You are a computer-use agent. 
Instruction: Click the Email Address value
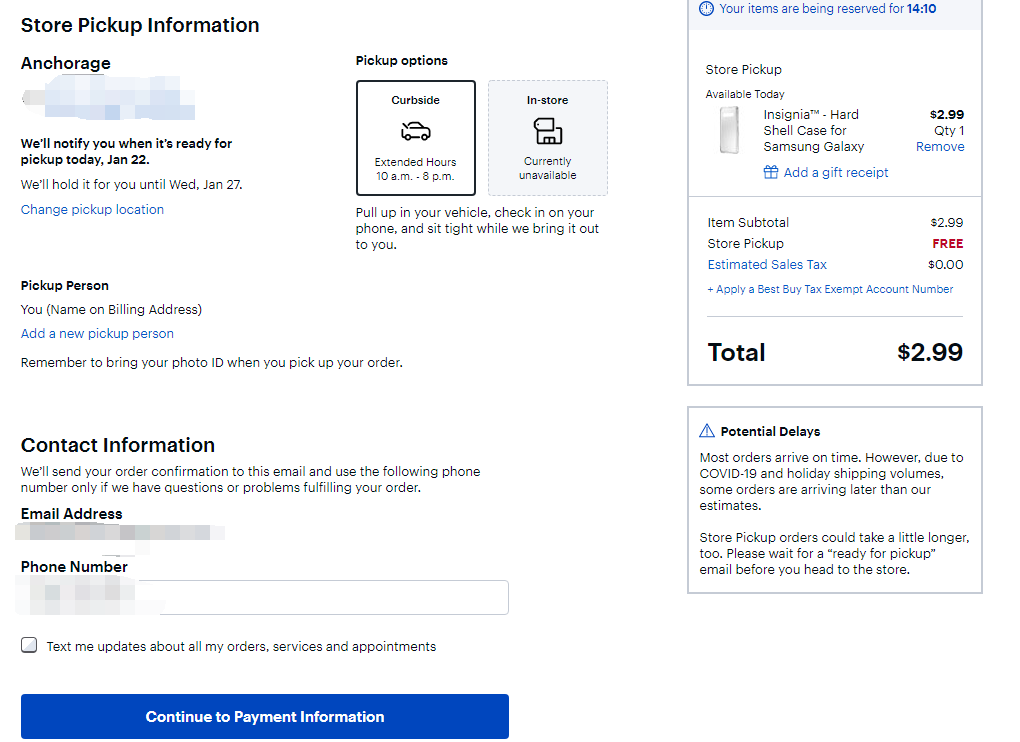coord(122,533)
